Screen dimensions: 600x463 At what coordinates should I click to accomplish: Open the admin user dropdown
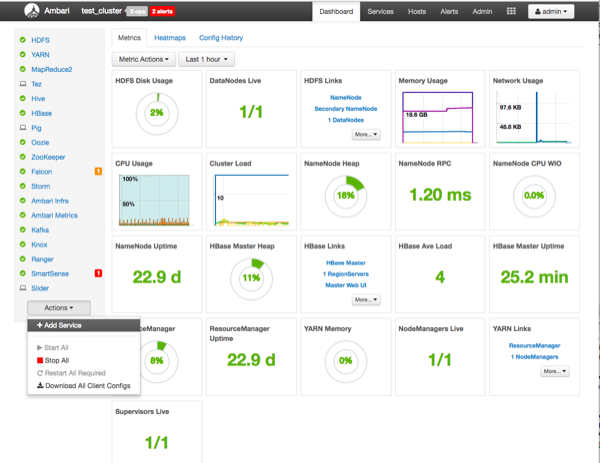coord(551,12)
